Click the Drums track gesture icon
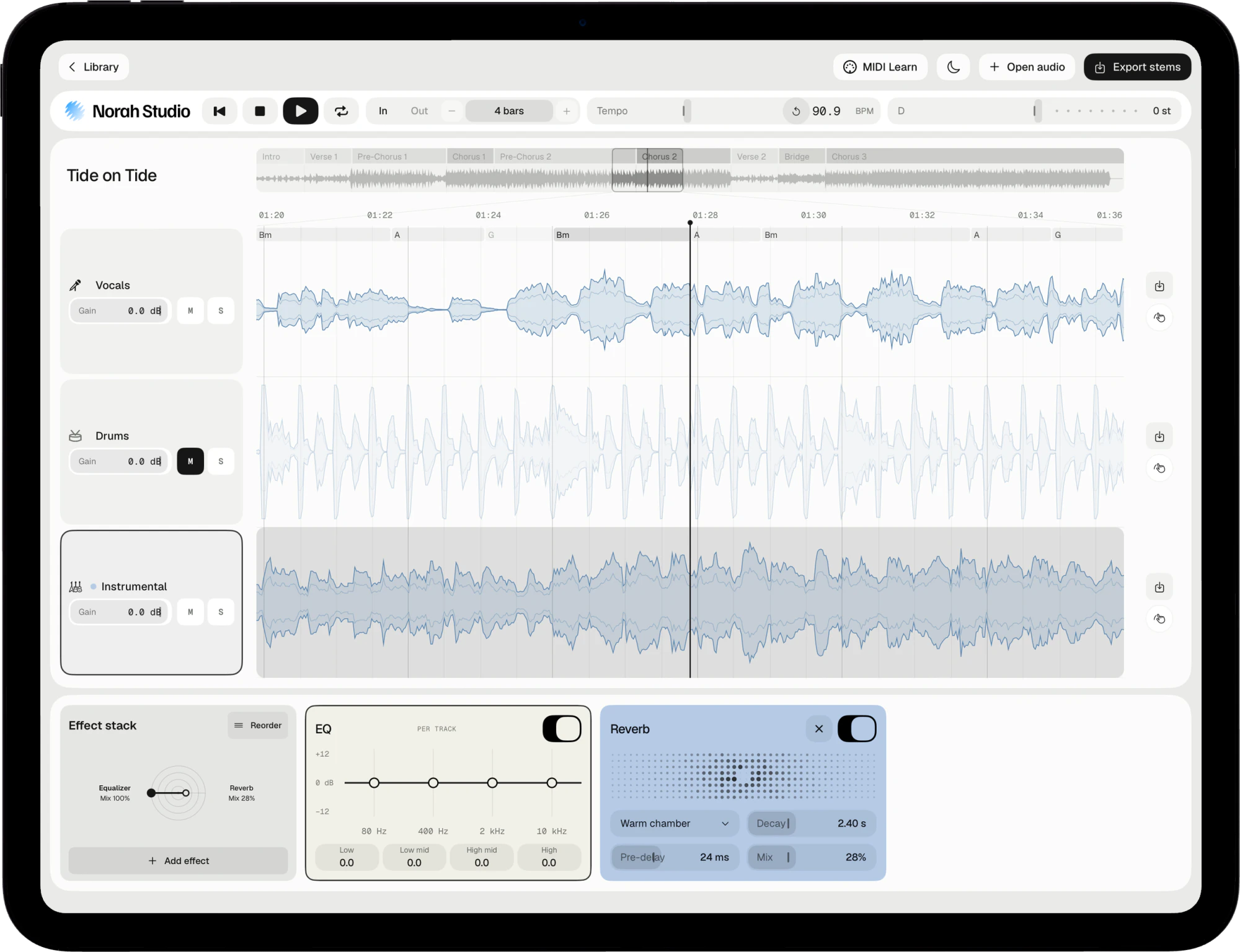1240x952 pixels. pos(1159,468)
